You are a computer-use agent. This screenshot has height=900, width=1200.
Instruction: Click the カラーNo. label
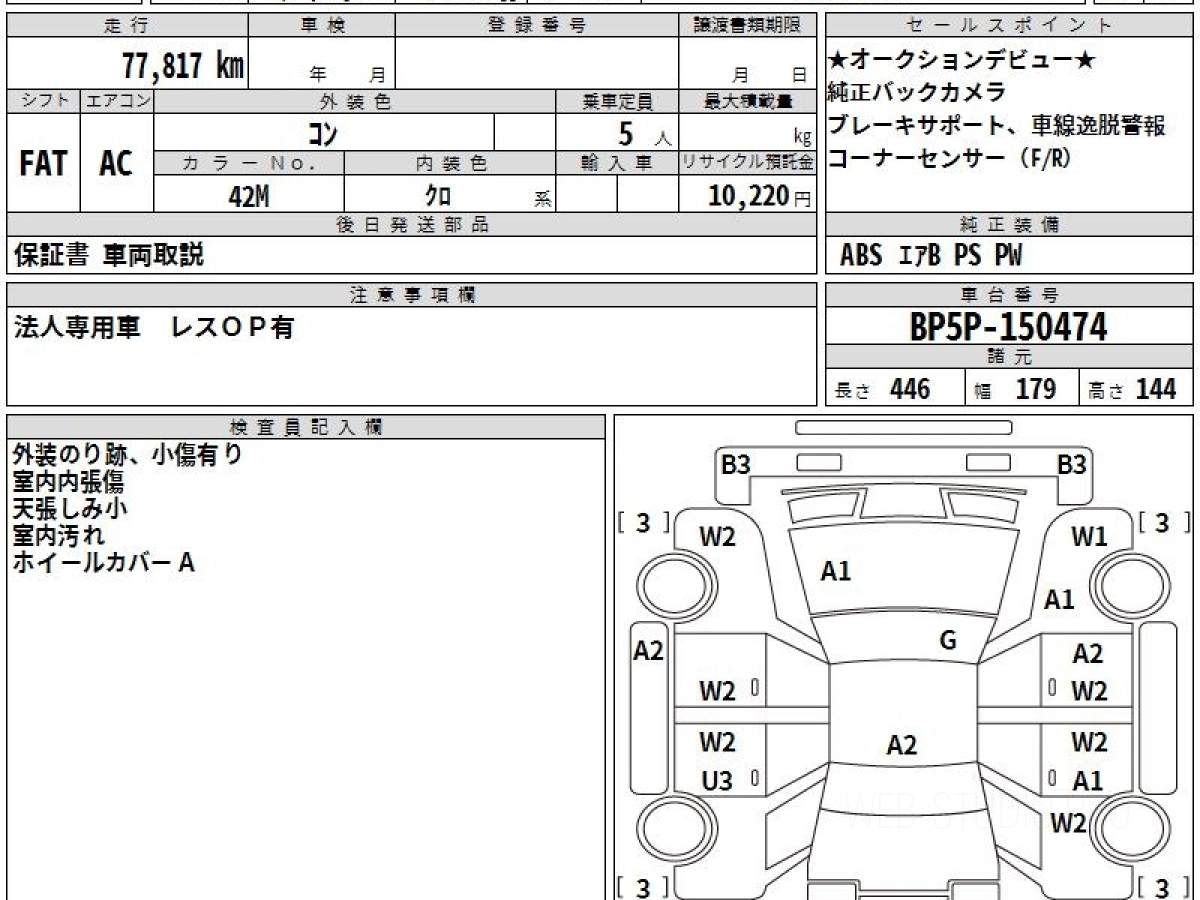tap(249, 163)
